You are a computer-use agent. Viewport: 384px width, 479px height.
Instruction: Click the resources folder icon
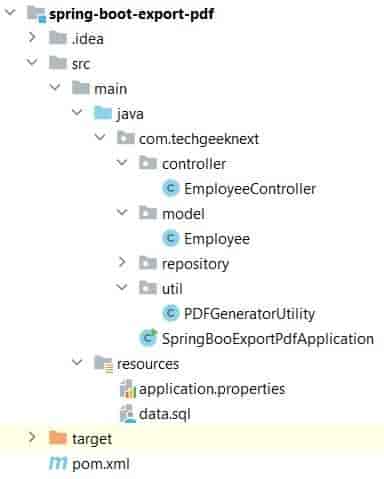coord(103,363)
